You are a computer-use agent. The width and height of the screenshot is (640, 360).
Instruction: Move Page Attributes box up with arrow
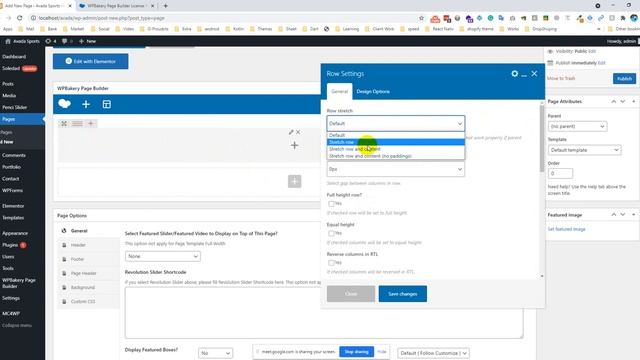coord(613,101)
